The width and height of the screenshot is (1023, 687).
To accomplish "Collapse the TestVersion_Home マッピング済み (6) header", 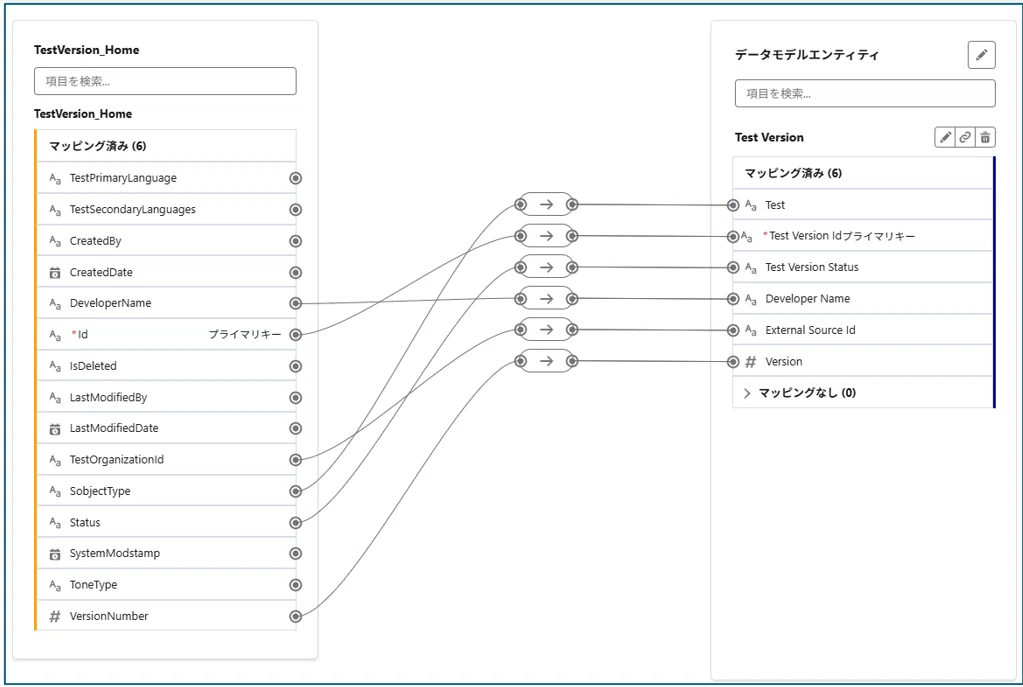I will tap(166, 146).
